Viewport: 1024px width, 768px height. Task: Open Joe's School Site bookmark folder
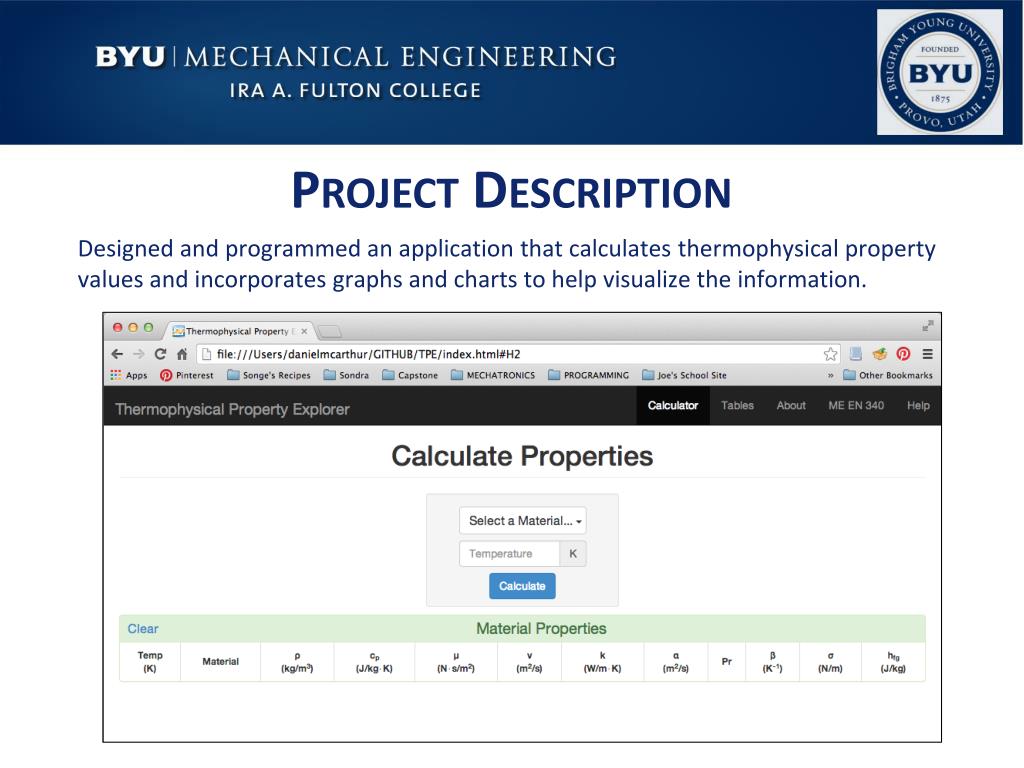point(684,376)
